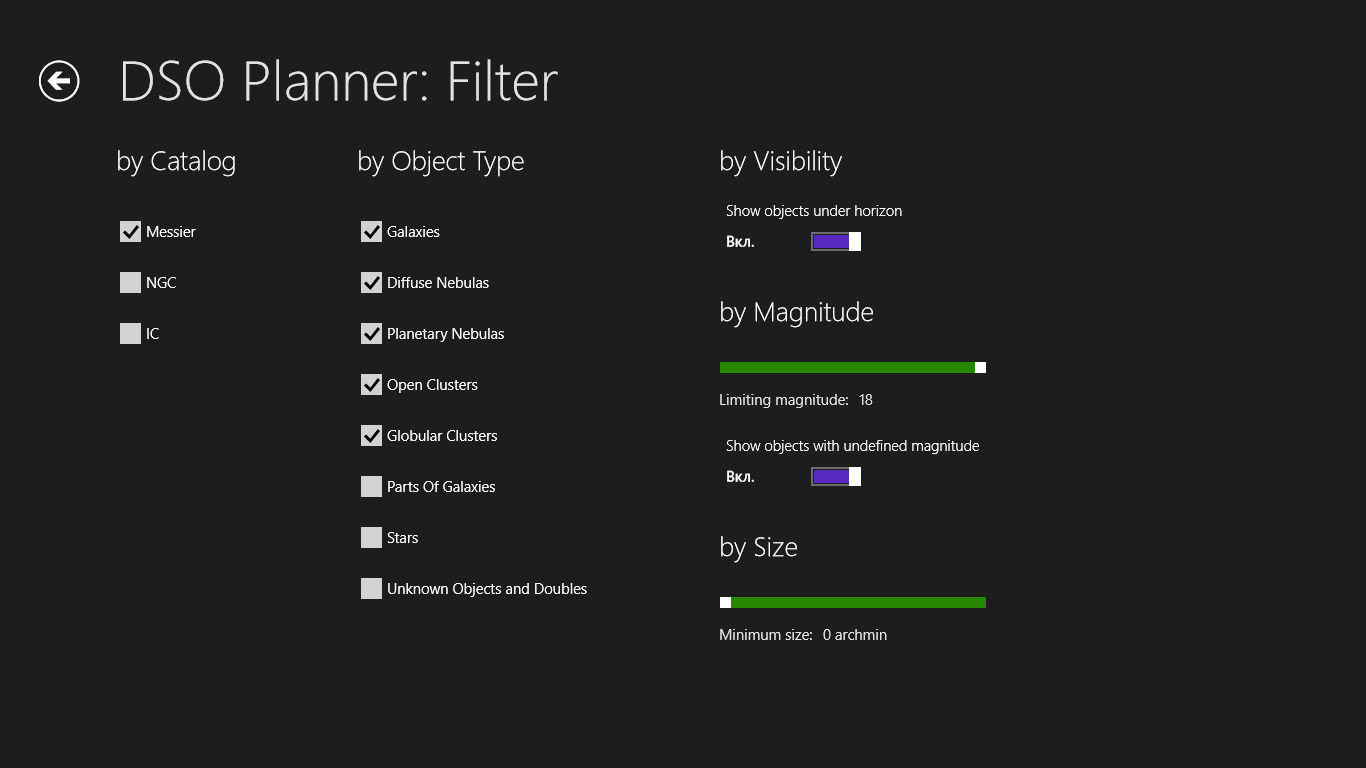1366x768 pixels.
Task: Toggle Planetary Nebulas checkbox off
Action: point(371,334)
